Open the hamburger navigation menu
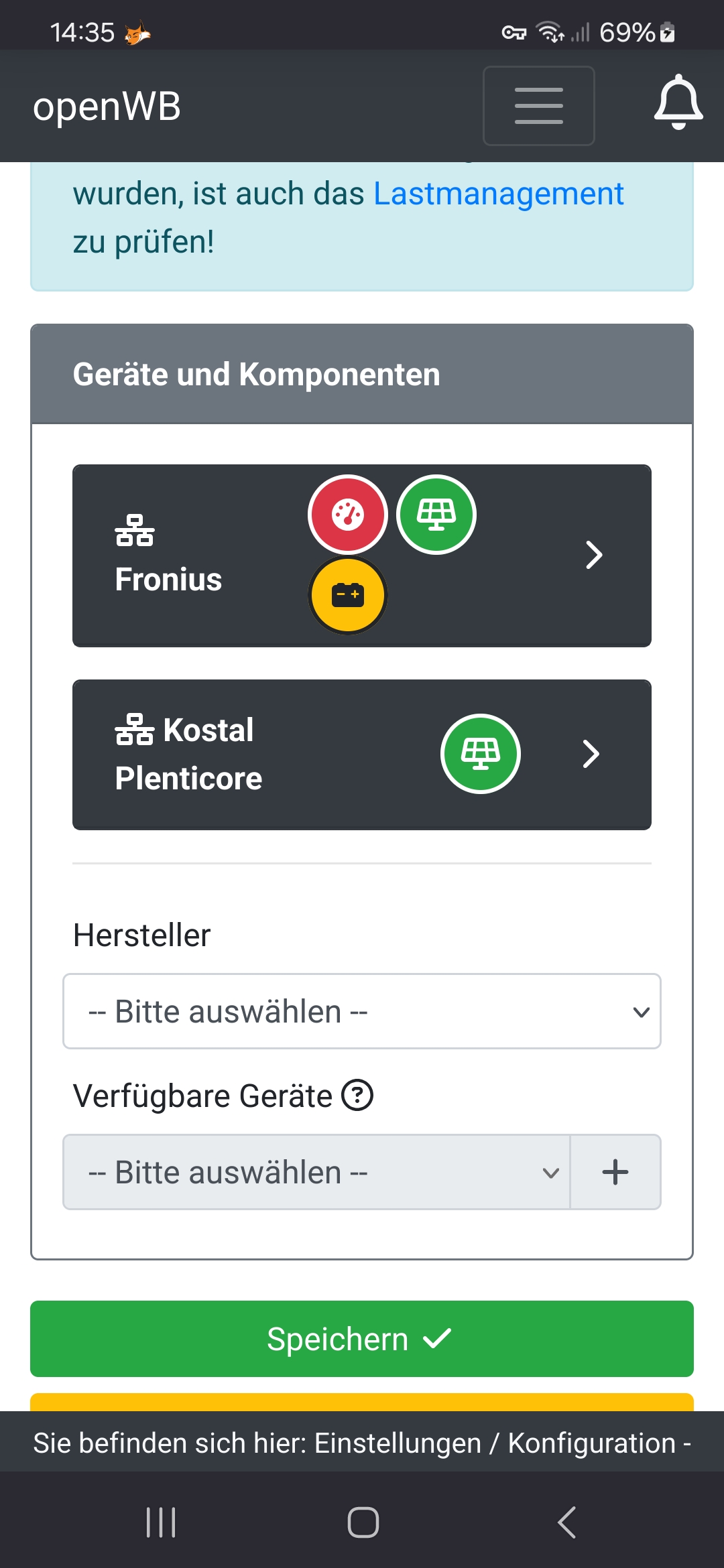Image resolution: width=724 pixels, height=1568 pixels. pyautogui.click(x=538, y=106)
